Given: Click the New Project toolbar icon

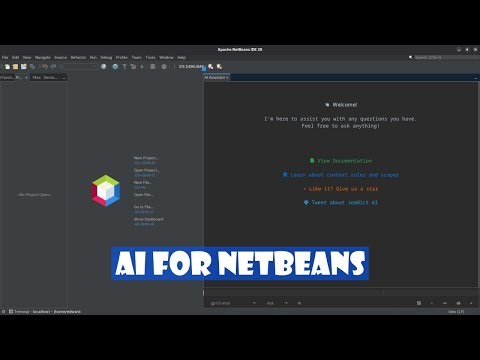Looking at the screenshot, I should 15,67.
